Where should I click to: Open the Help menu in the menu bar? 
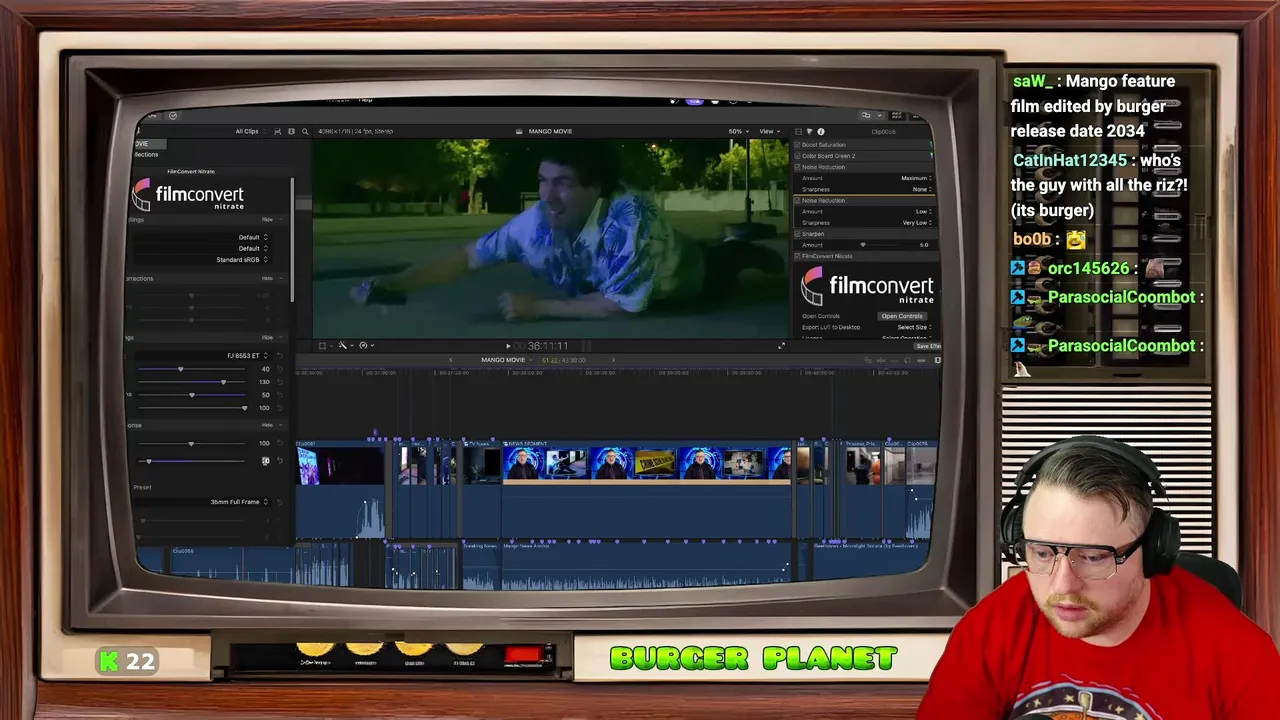pos(365,99)
